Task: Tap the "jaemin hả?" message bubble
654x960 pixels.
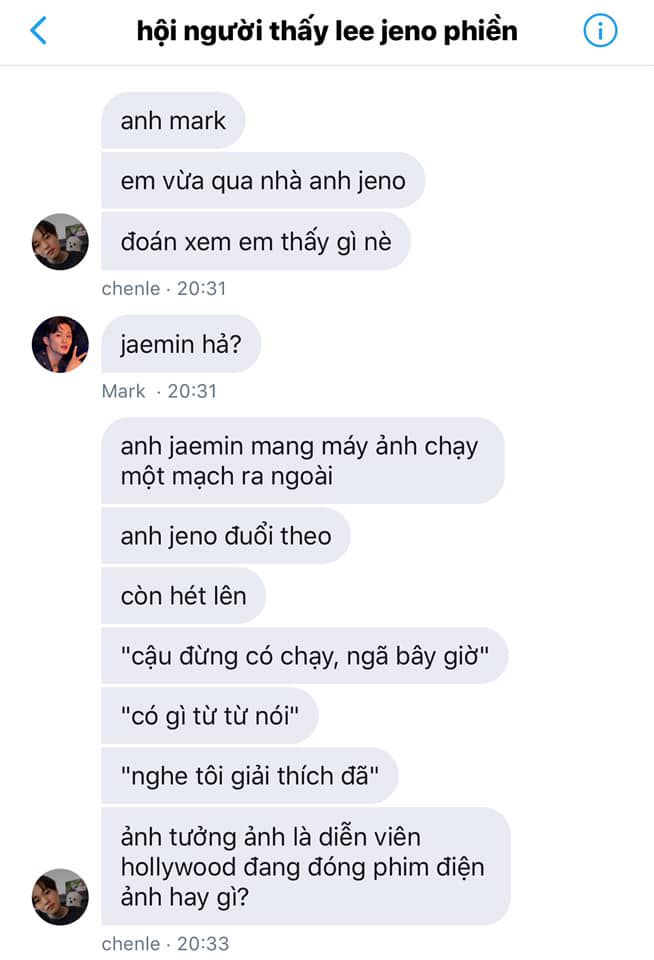Action: click(x=181, y=344)
